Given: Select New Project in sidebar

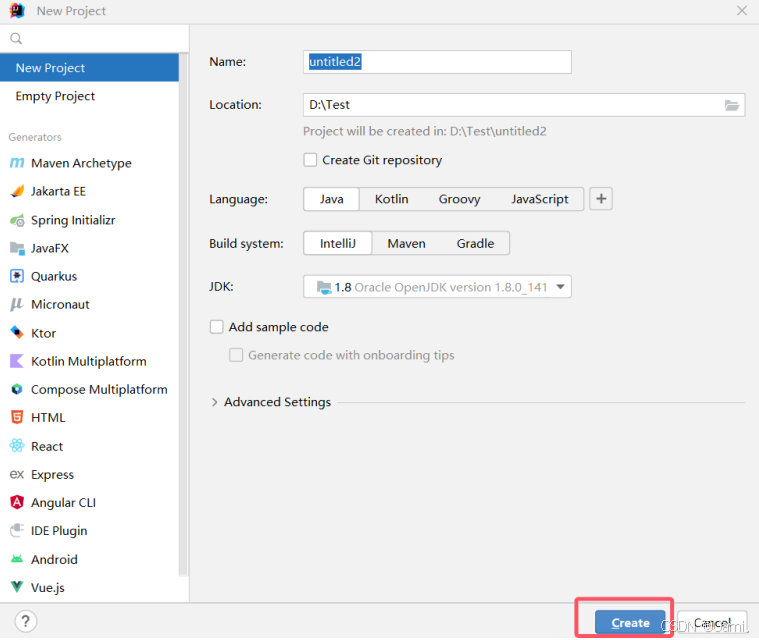Looking at the screenshot, I should click(x=90, y=68).
